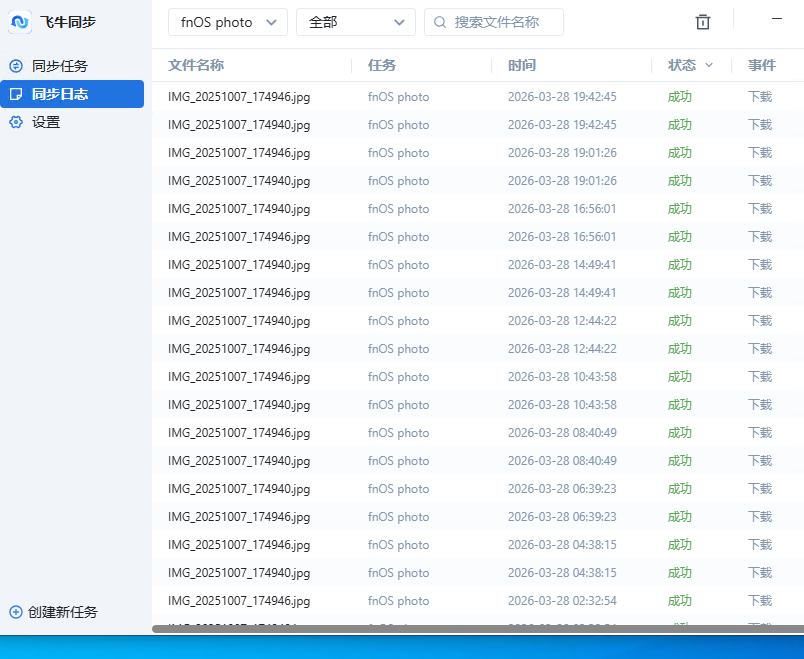Click 成功 status for 174940.jpg at 04:38:15

pyautogui.click(x=680, y=573)
